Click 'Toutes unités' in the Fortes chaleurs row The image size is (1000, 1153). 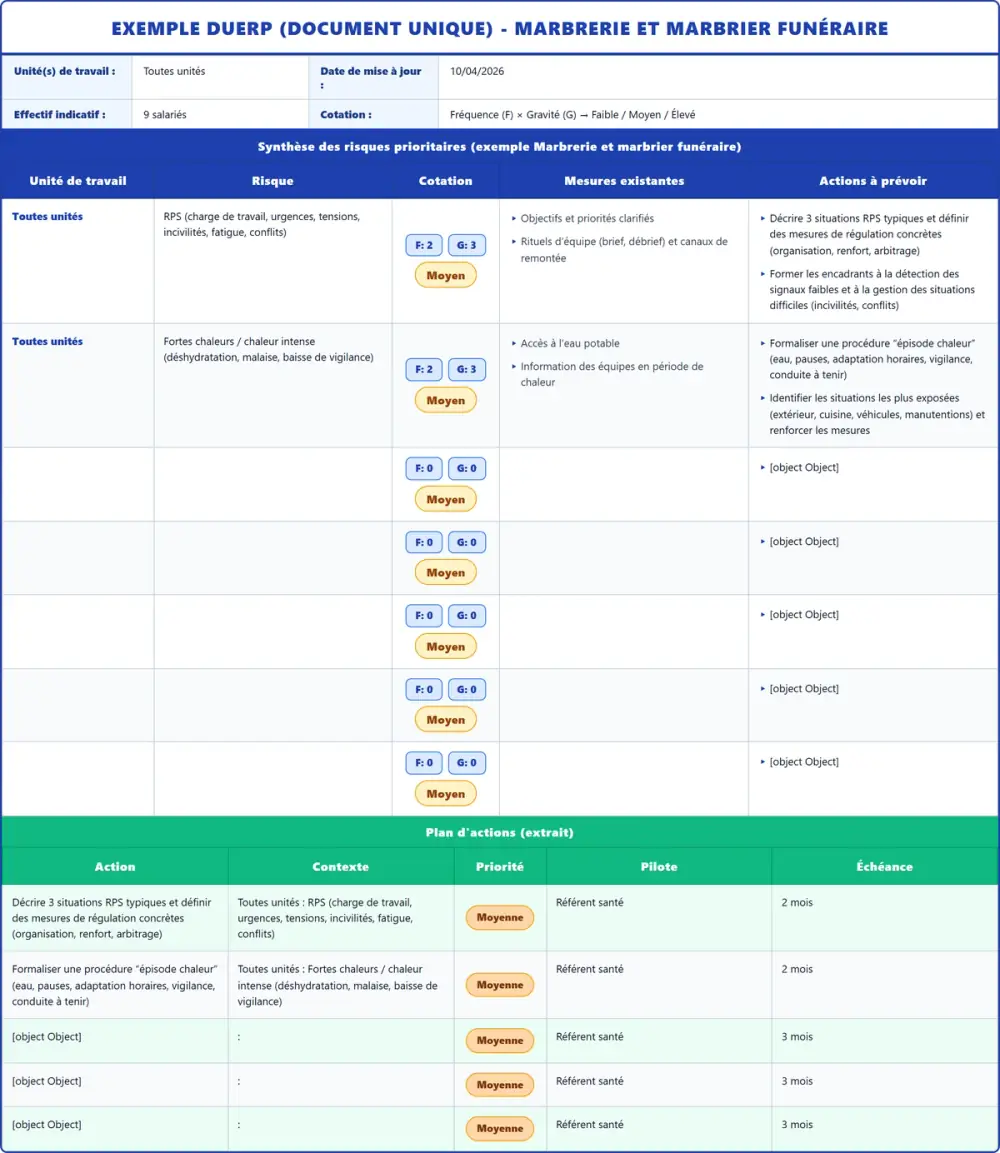click(47, 341)
